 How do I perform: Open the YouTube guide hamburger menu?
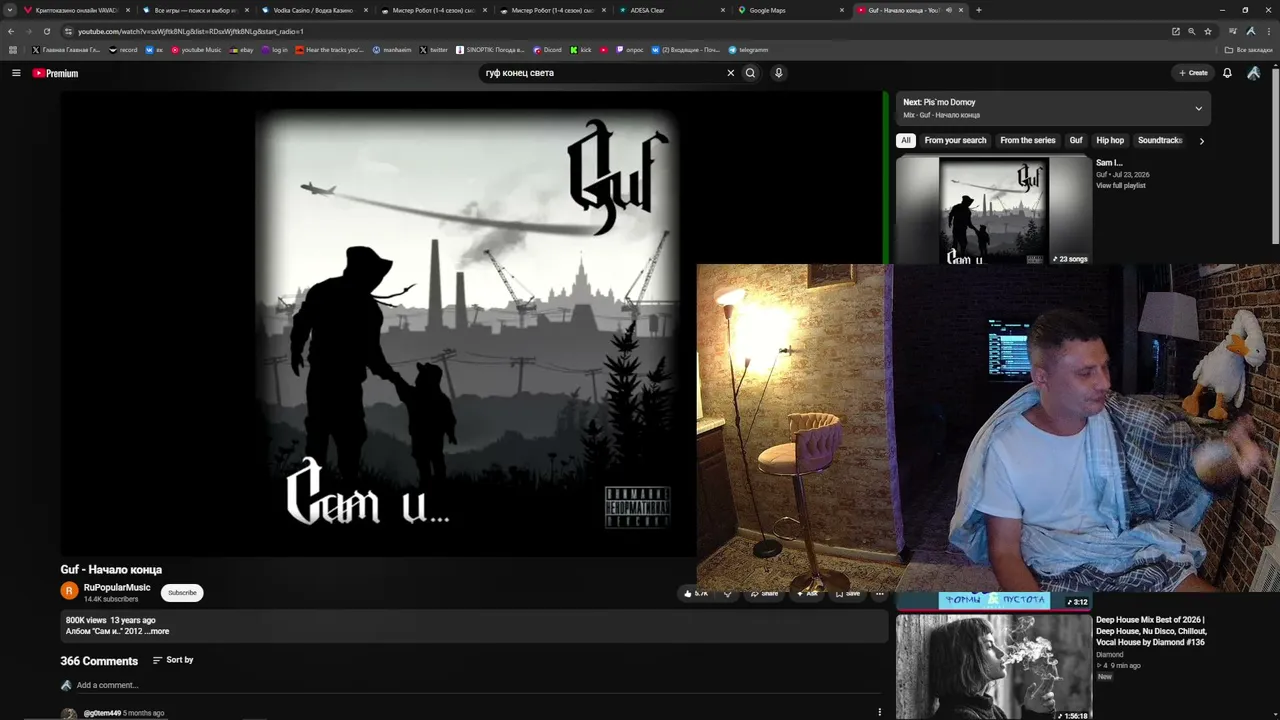click(x=16, y=73)
